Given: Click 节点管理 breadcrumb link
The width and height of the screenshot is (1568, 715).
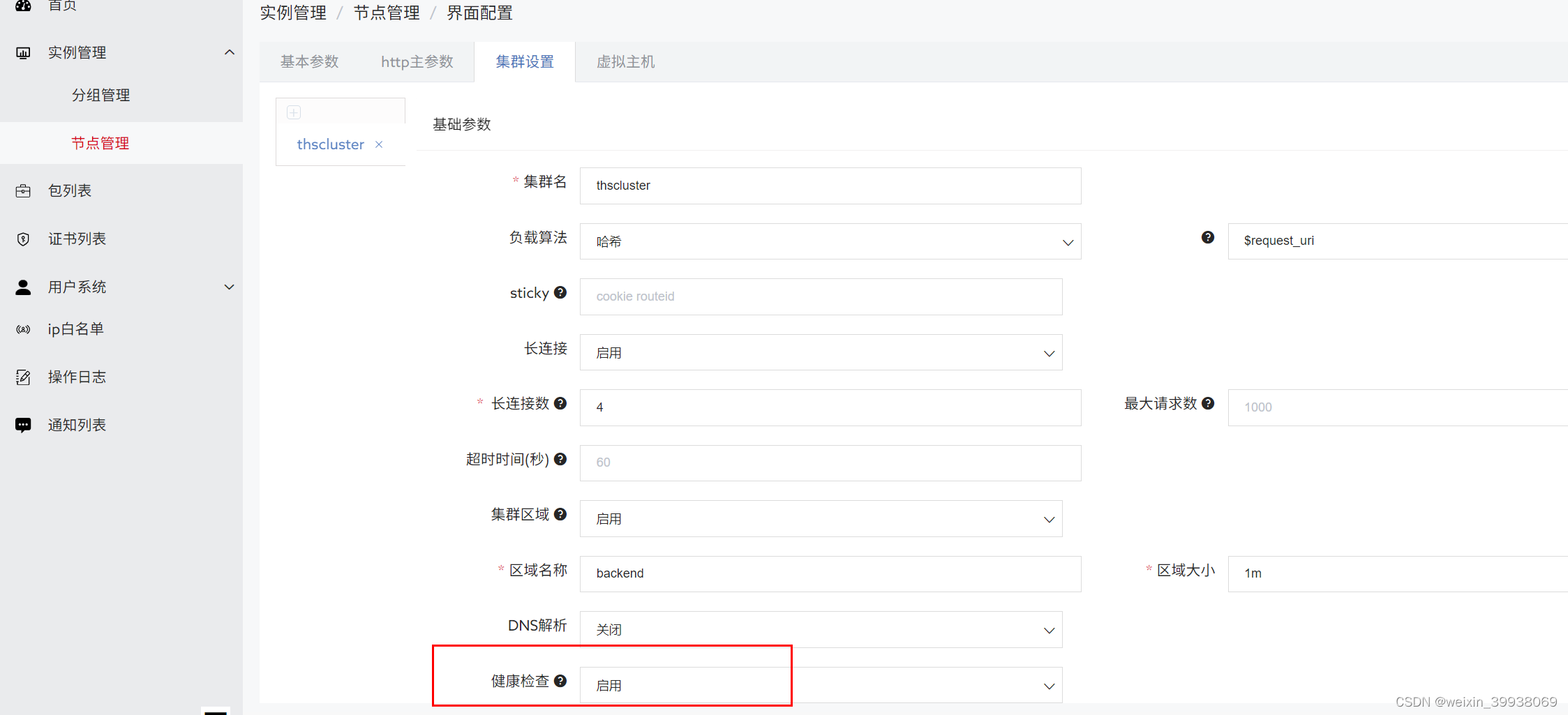Looking at the screenshot, I should click(387, 13).
